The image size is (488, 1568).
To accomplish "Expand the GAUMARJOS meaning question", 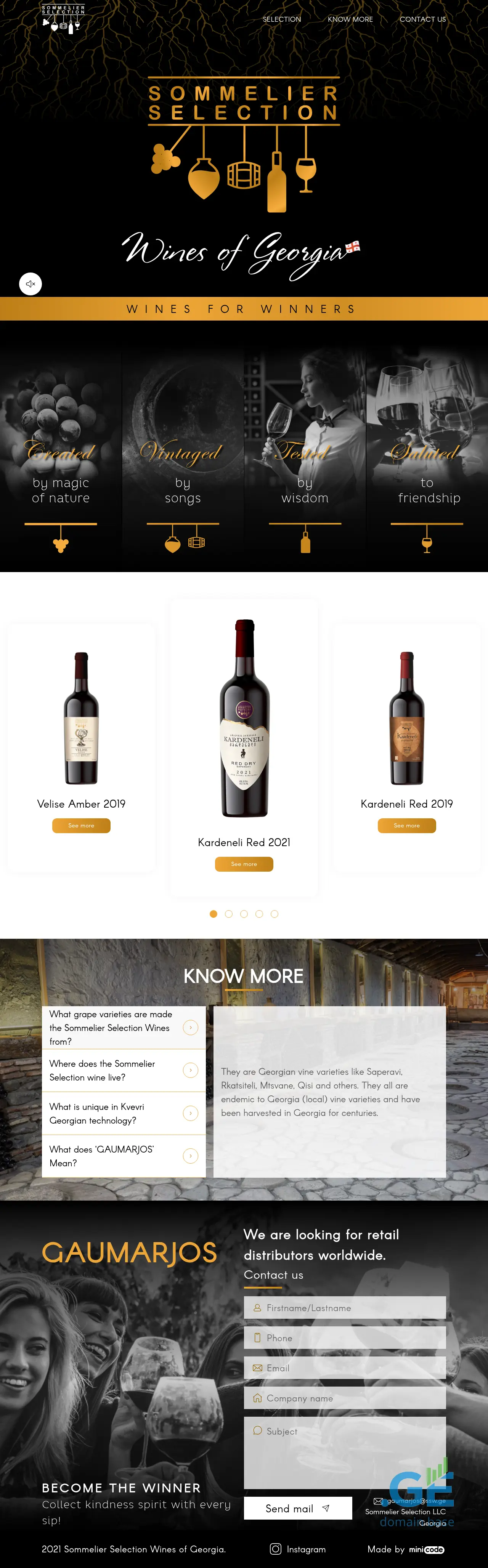I will (x=124, y=1156).
